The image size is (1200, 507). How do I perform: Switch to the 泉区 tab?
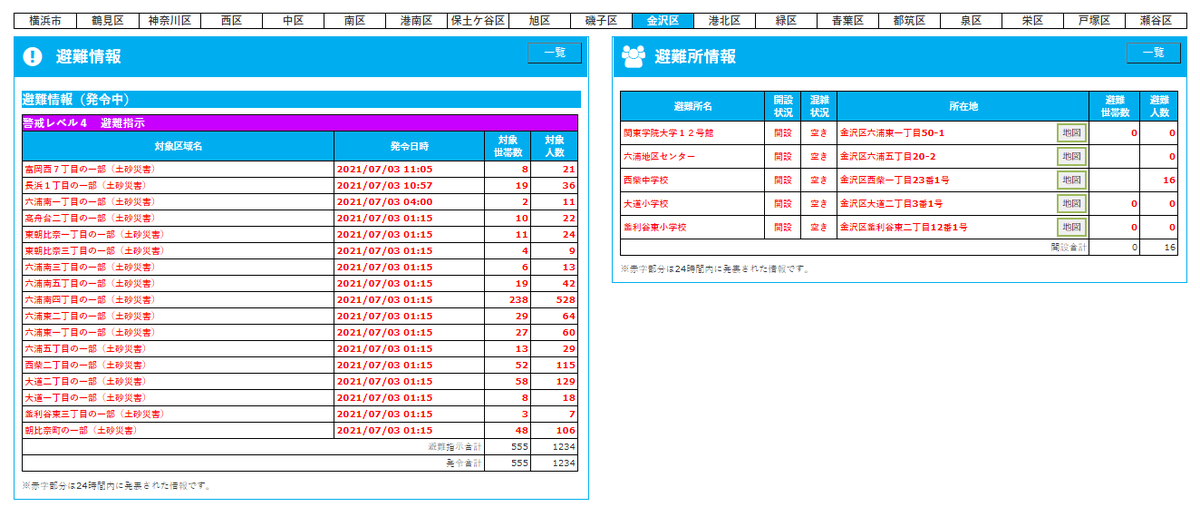970,20
